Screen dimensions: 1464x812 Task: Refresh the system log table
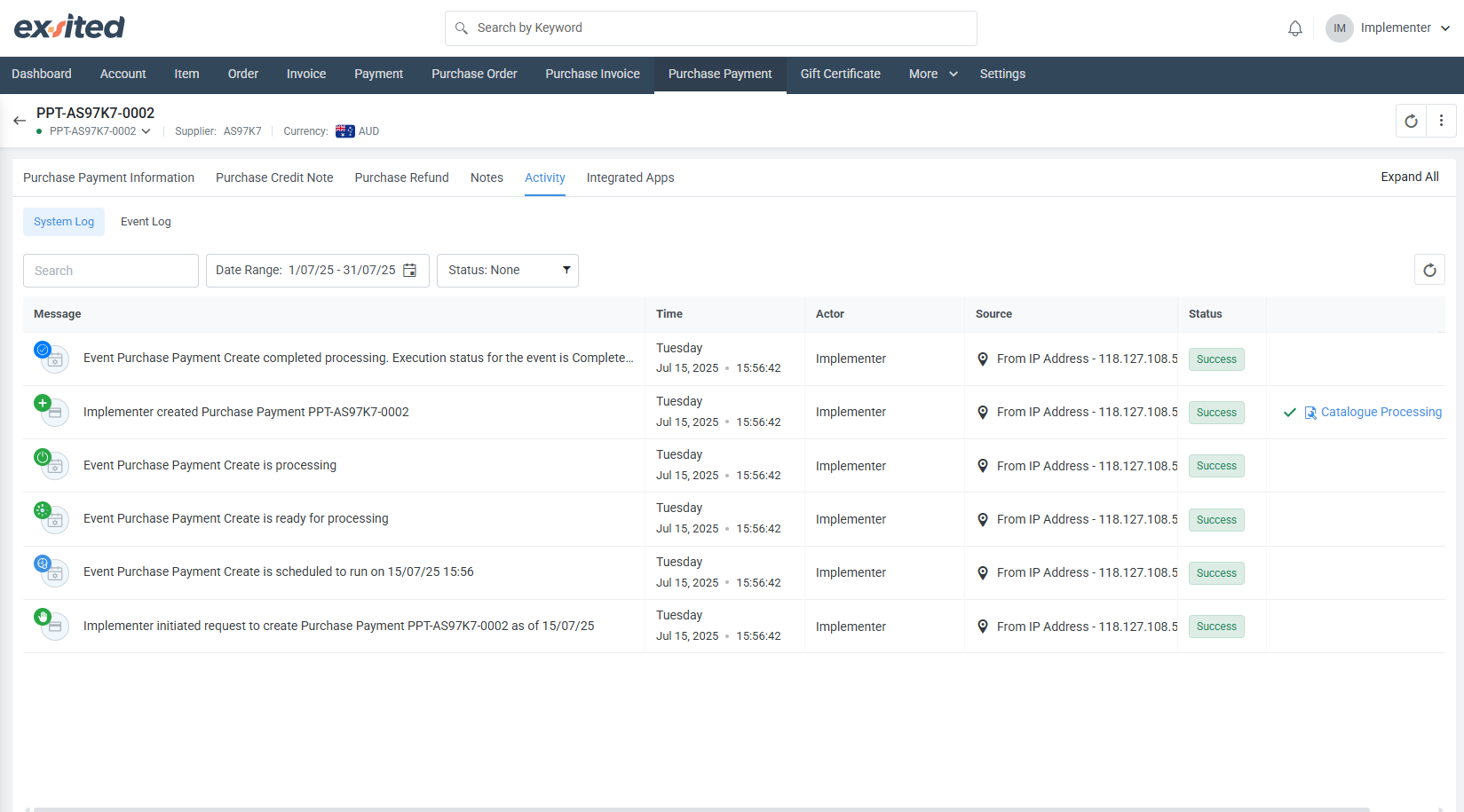pos(1429,270)
